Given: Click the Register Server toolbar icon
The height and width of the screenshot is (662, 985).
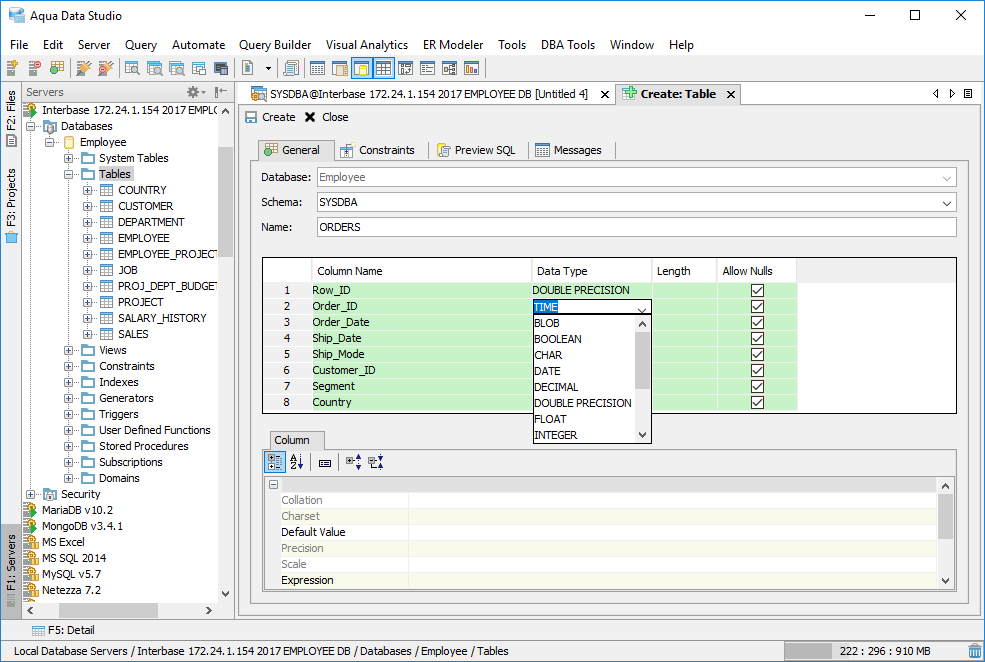Looking at the screenshot, I should (x=12, y=68).
